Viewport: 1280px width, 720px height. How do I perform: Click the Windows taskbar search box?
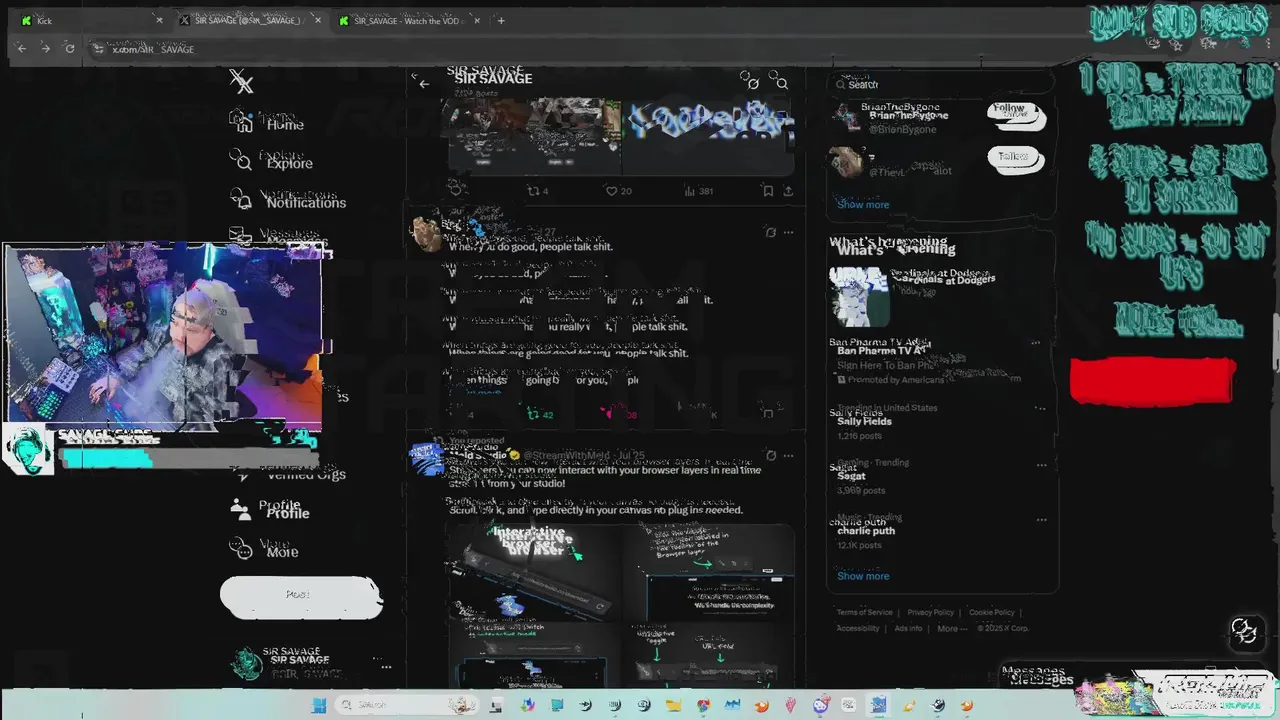click(405, 705)
